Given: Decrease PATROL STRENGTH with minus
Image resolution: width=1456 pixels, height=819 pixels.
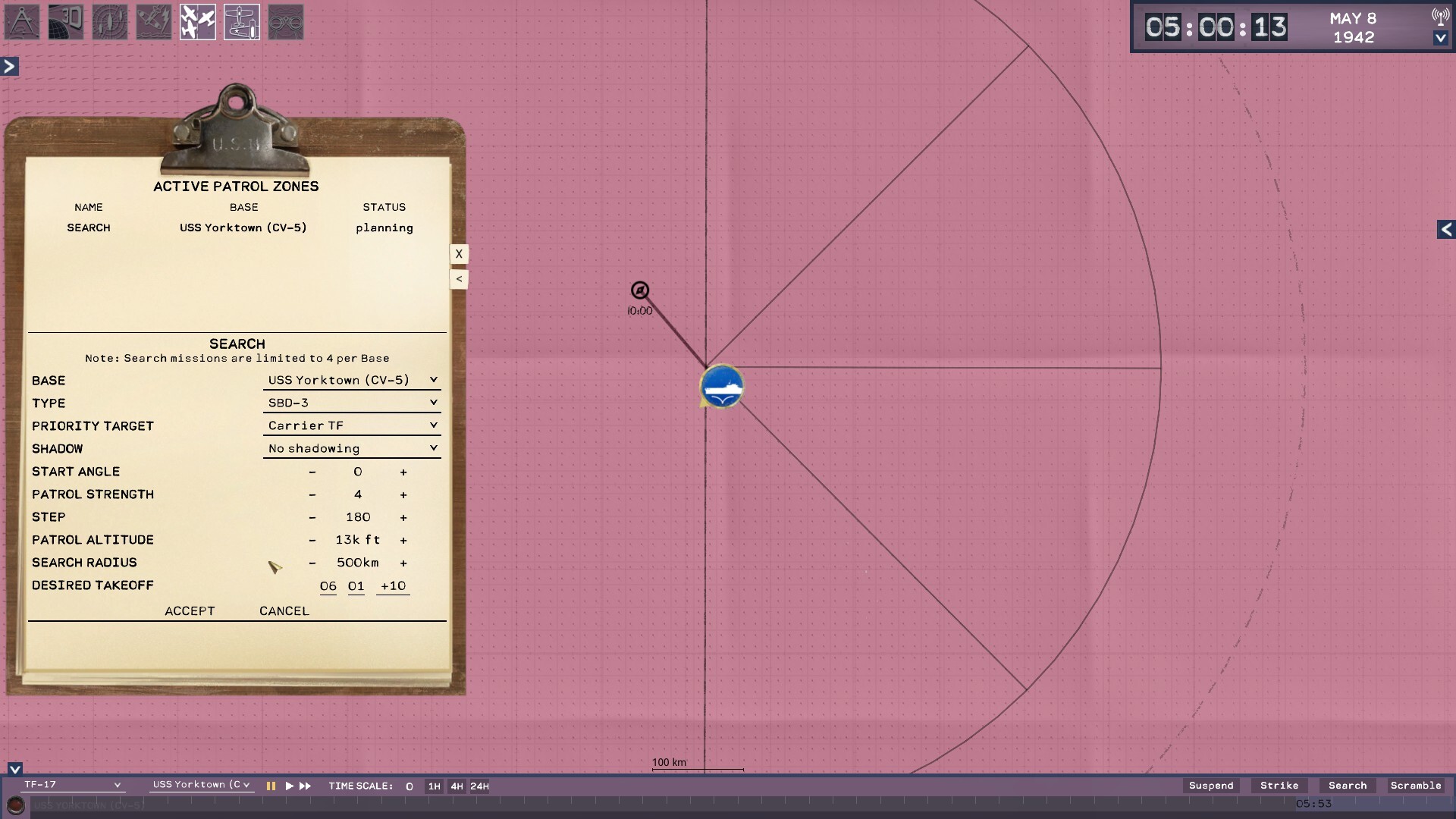Looking at the screenshot, I should pyautogui.click(x=312, y=494).
